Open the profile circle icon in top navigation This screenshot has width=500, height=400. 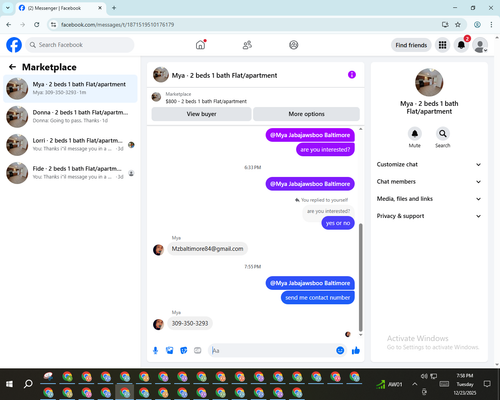coord(294,45)
